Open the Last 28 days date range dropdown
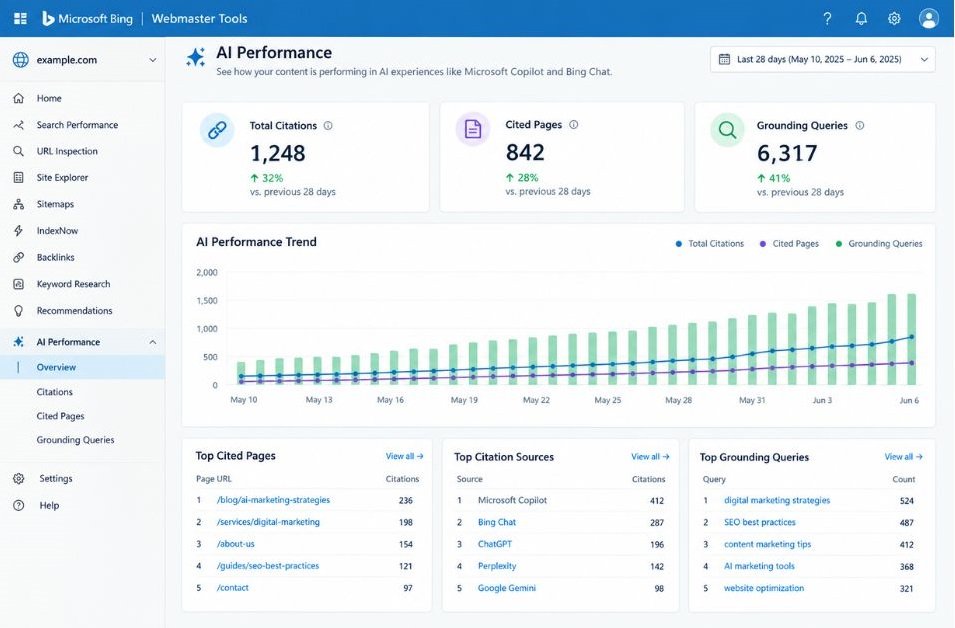Screen dimensions: 955x628 (822, 59)
